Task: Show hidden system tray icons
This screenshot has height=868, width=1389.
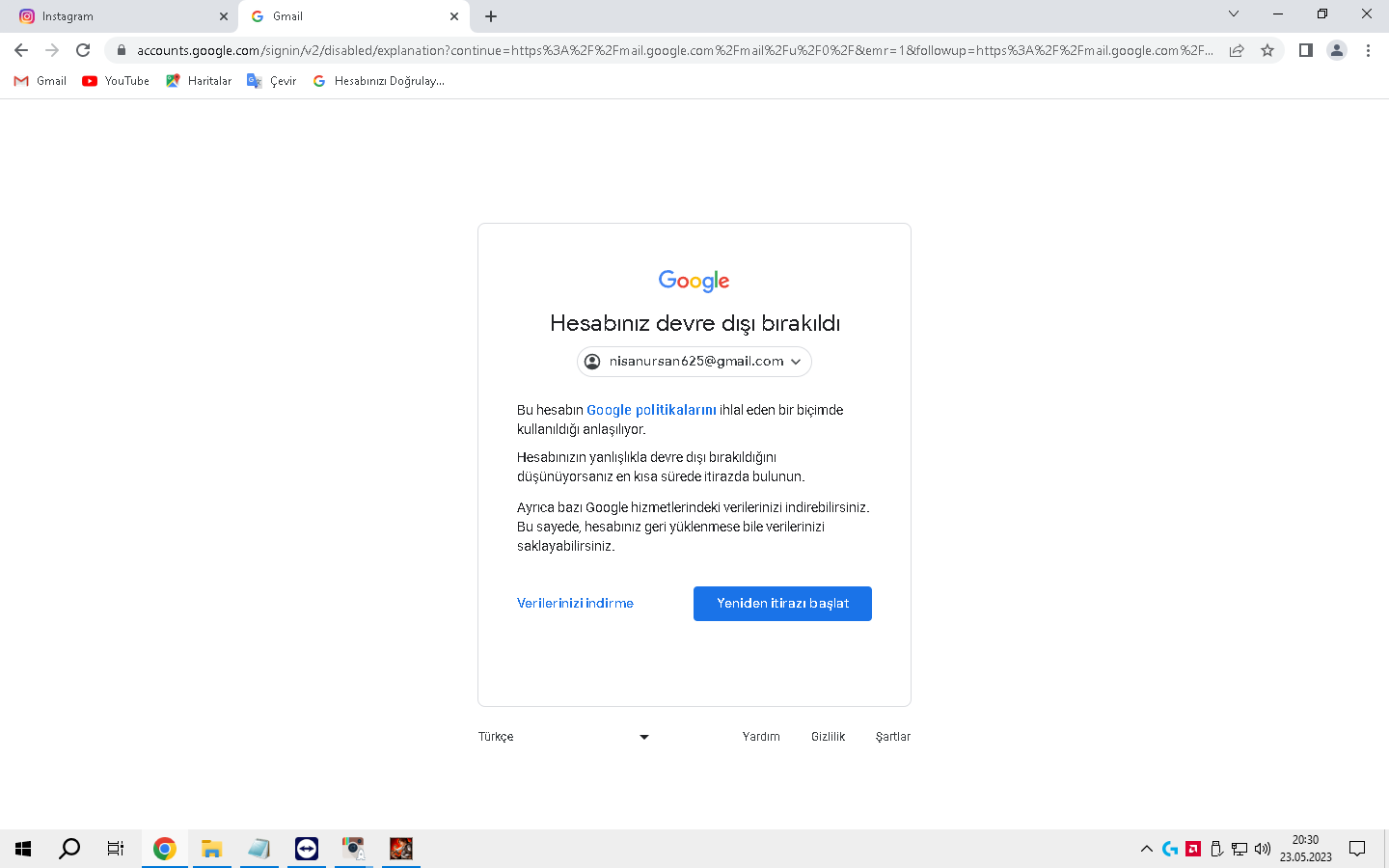Action: (1147, 849)
